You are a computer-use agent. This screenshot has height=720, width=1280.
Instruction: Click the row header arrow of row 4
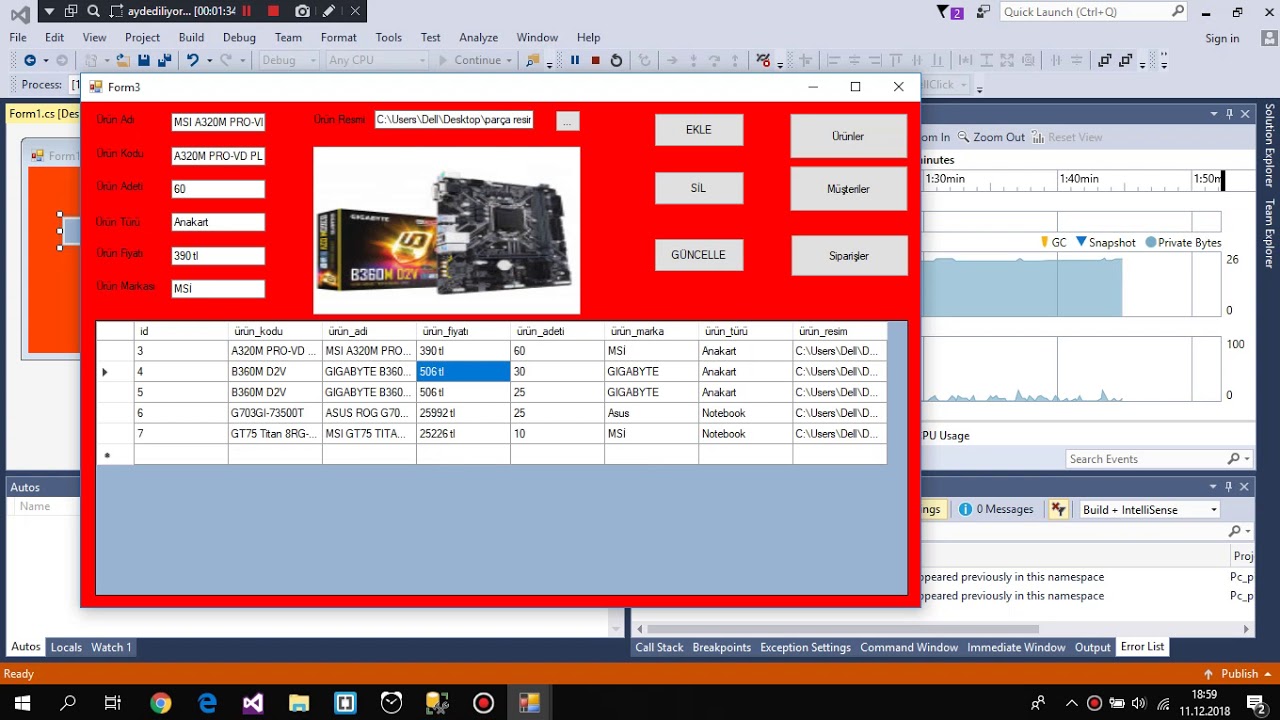click(x=115, y=372)
